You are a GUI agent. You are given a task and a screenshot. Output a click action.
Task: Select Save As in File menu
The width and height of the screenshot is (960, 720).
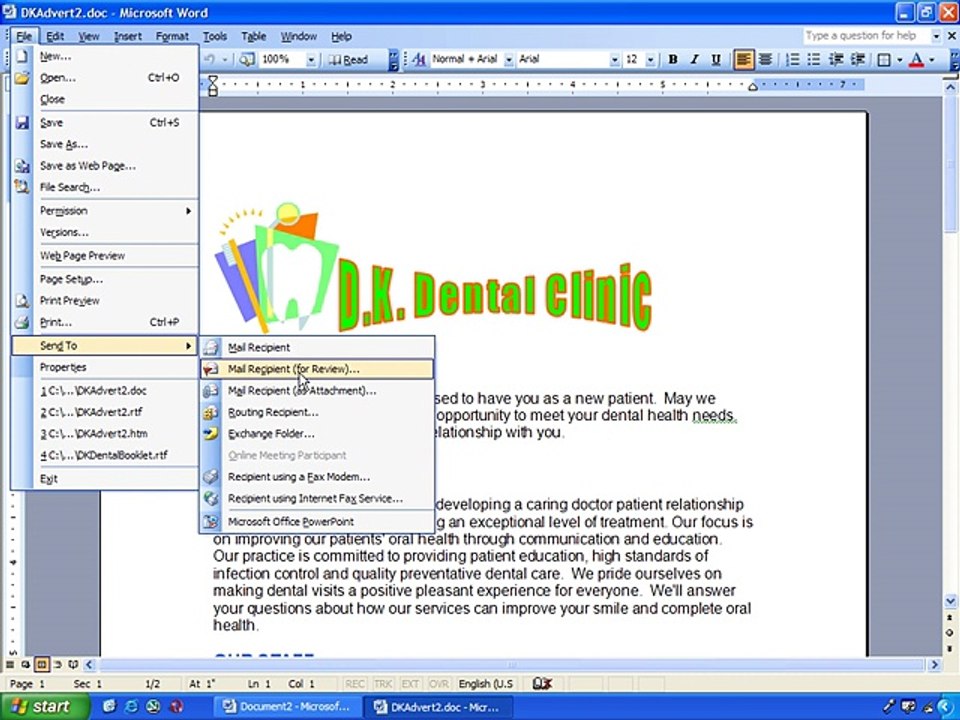(105, 144)
